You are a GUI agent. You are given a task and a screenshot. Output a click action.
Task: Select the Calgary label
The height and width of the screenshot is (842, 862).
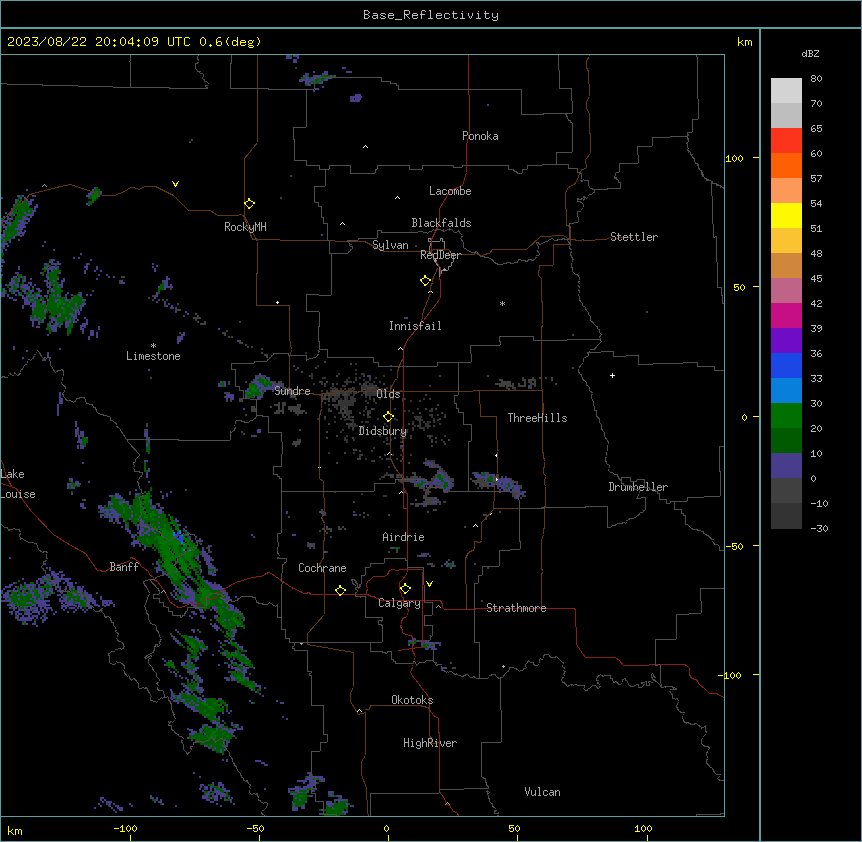pyautogui.click(x=399, y=603)
